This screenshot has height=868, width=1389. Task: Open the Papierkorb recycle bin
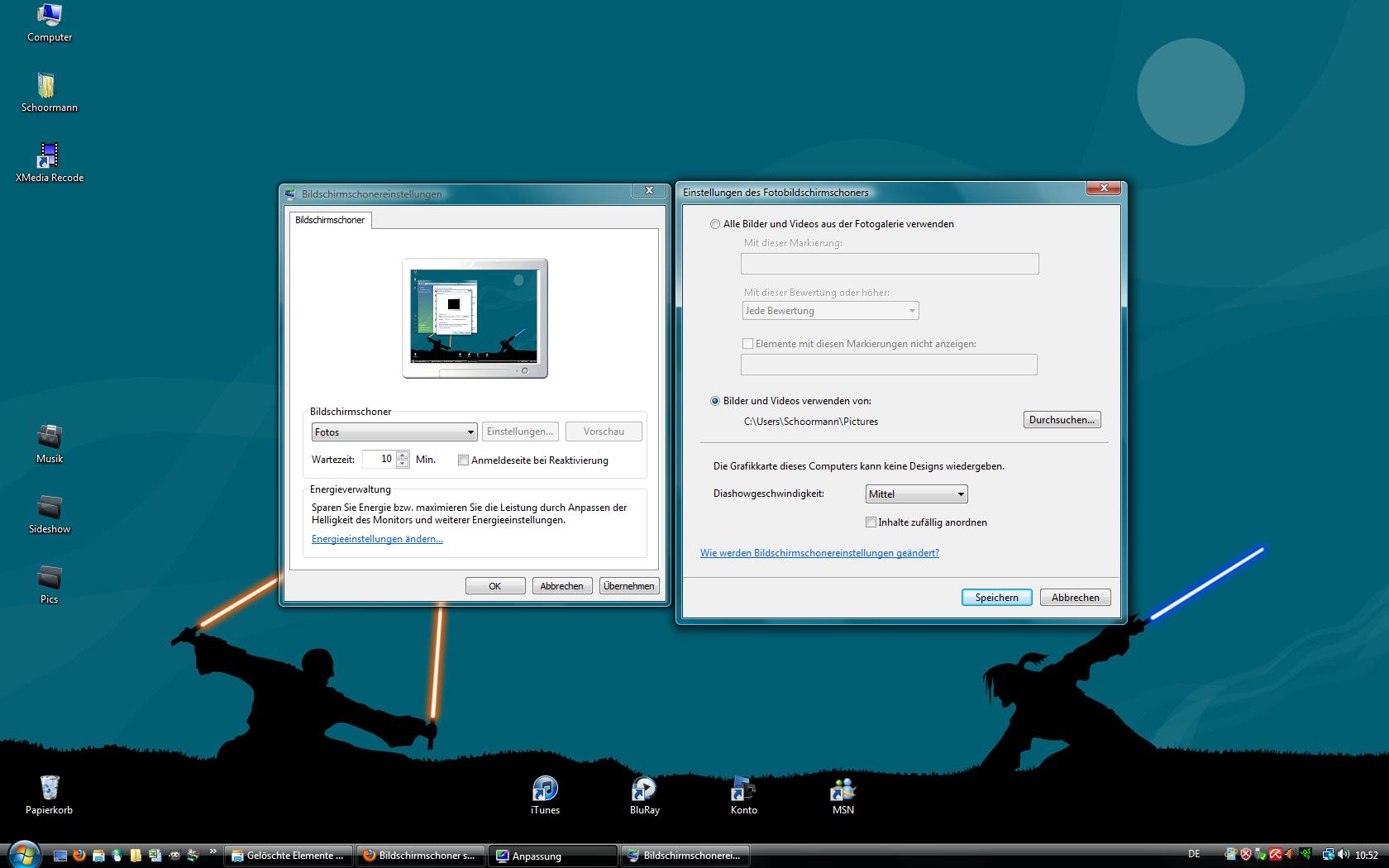(50, 795)
